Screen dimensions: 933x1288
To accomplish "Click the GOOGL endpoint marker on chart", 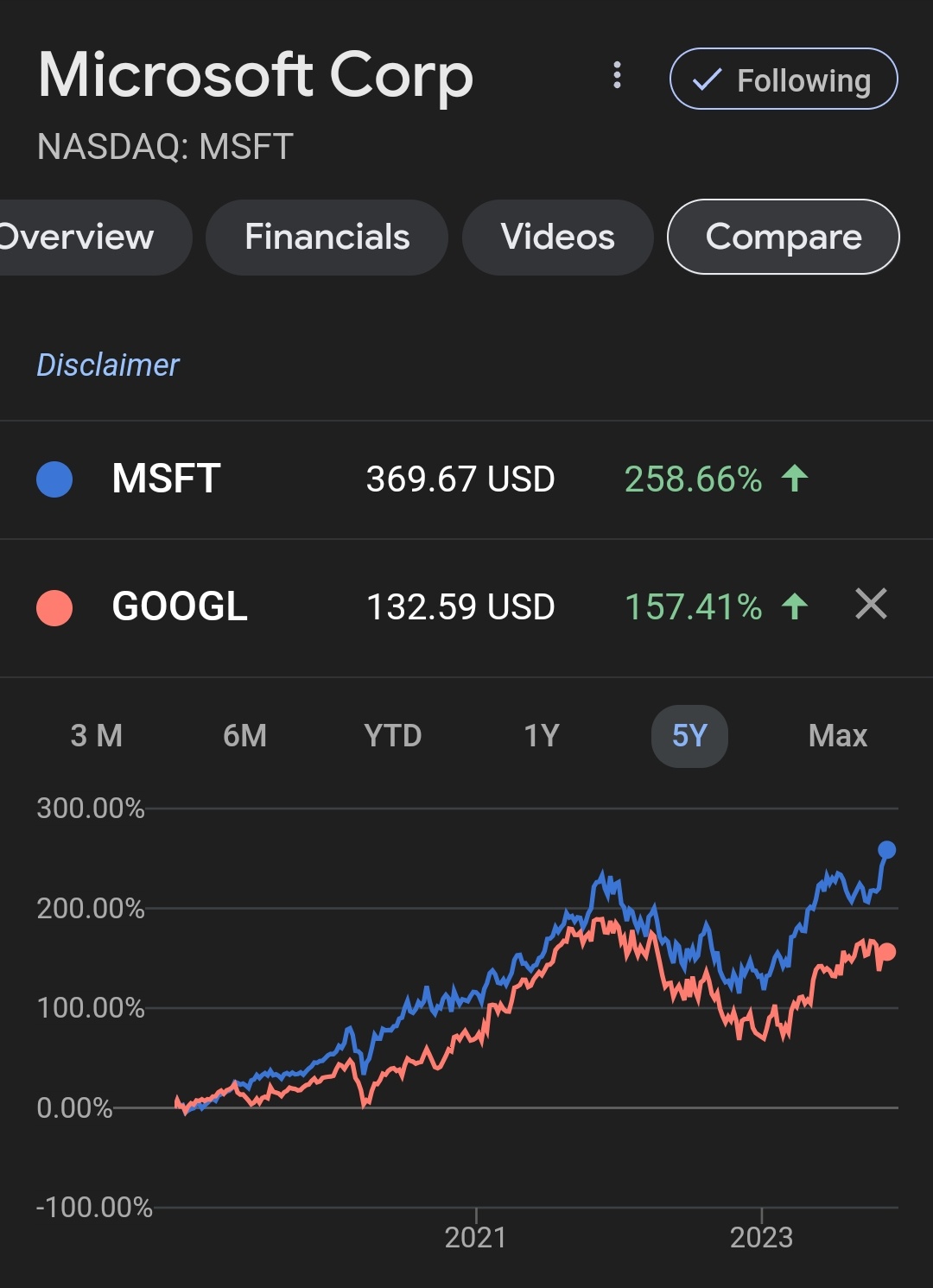I will click(886, 953).
